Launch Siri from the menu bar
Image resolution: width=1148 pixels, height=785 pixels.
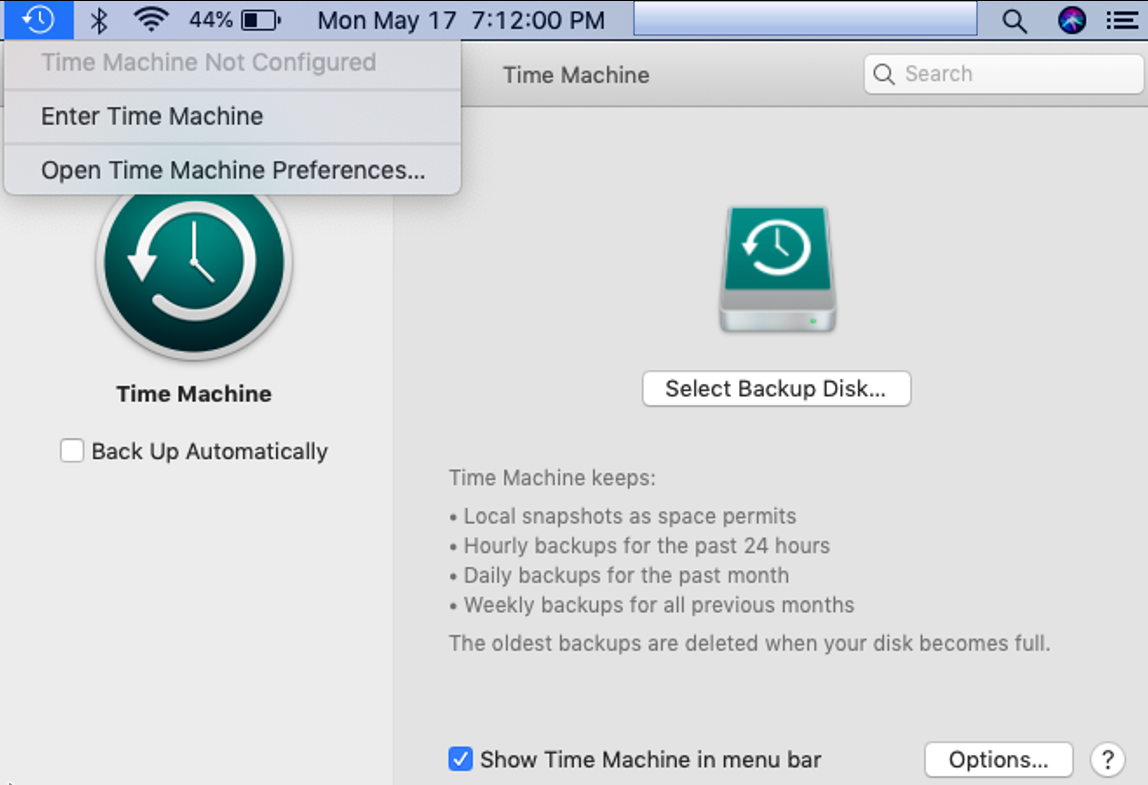1072,20
